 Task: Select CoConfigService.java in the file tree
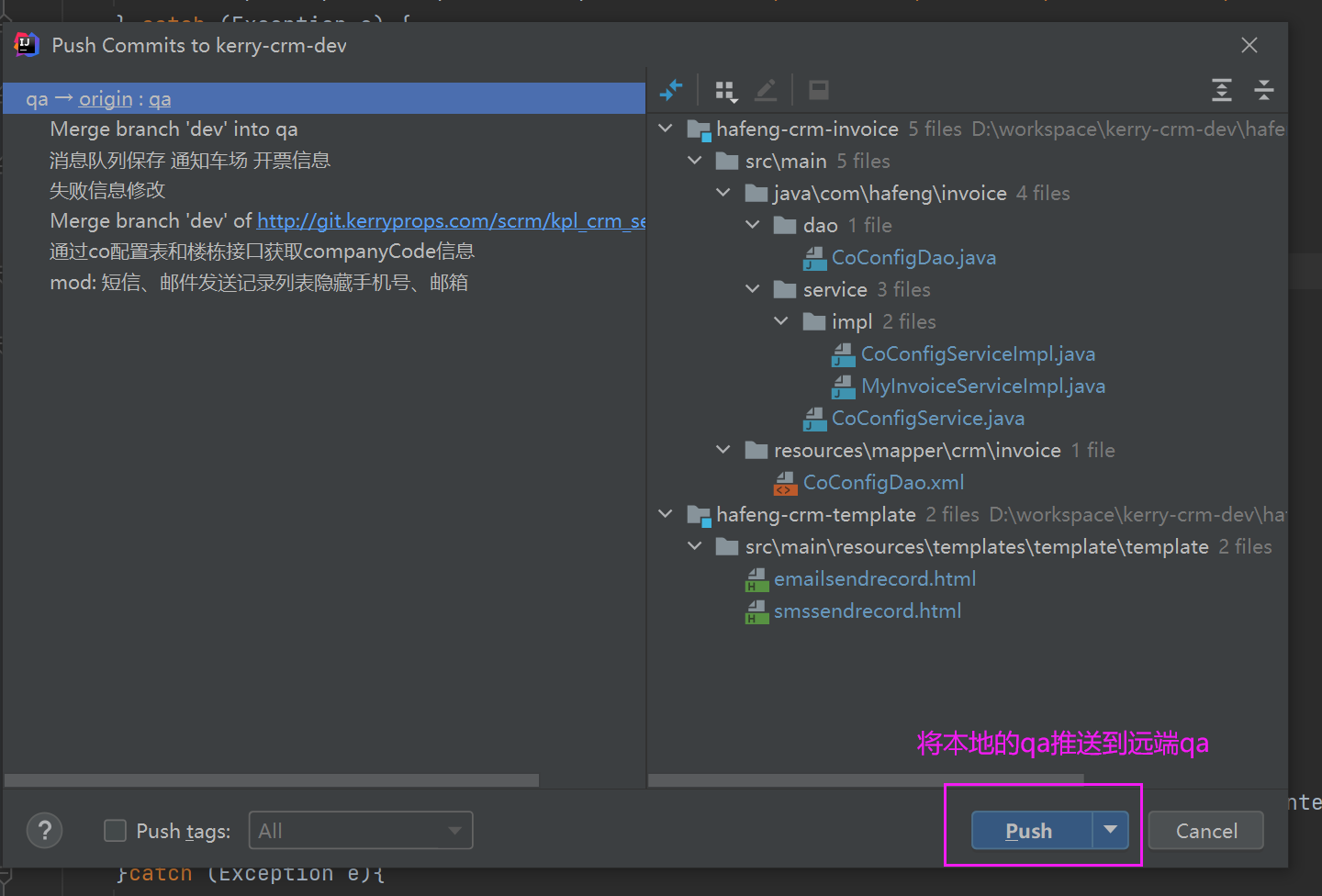click(x=928, y=419)
